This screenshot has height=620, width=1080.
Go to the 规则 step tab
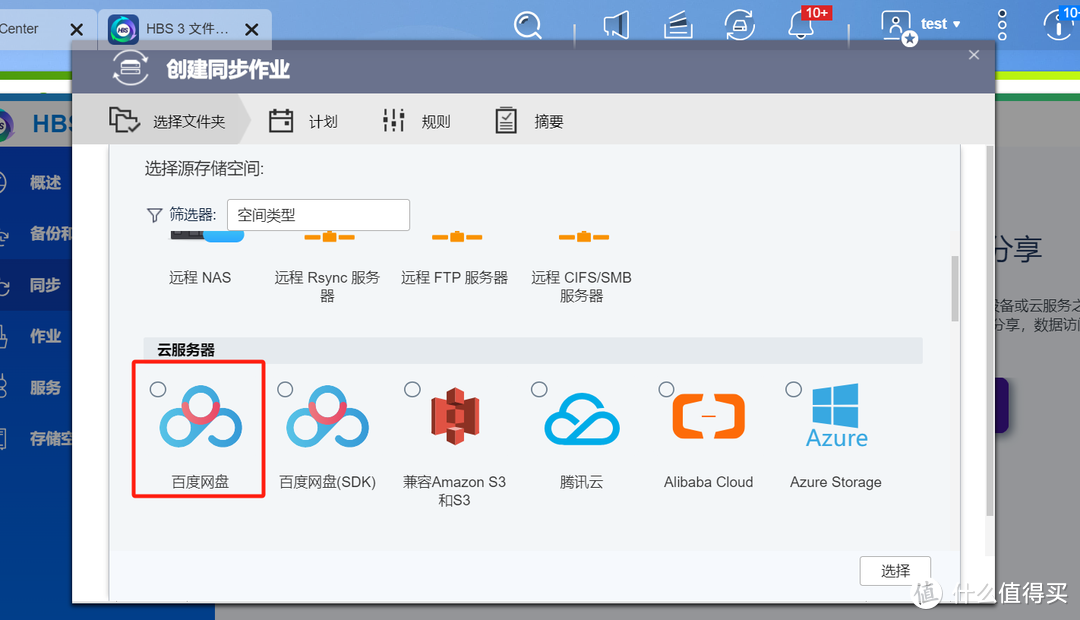(417, 122)
